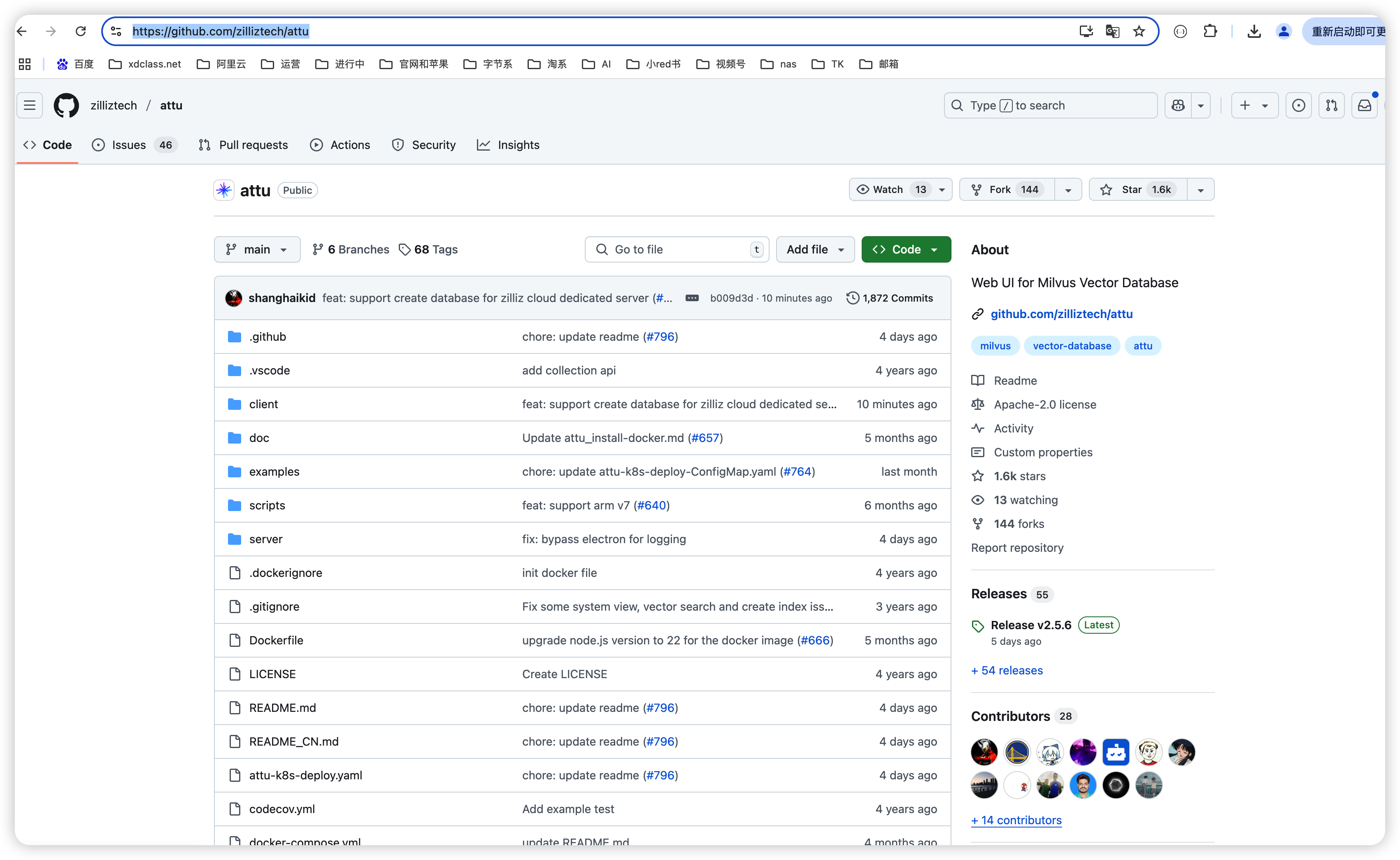This screenshot has width=1400, height=860.
Task: Open Copilot chat icon in header
Action: [x=1178, y=105]
